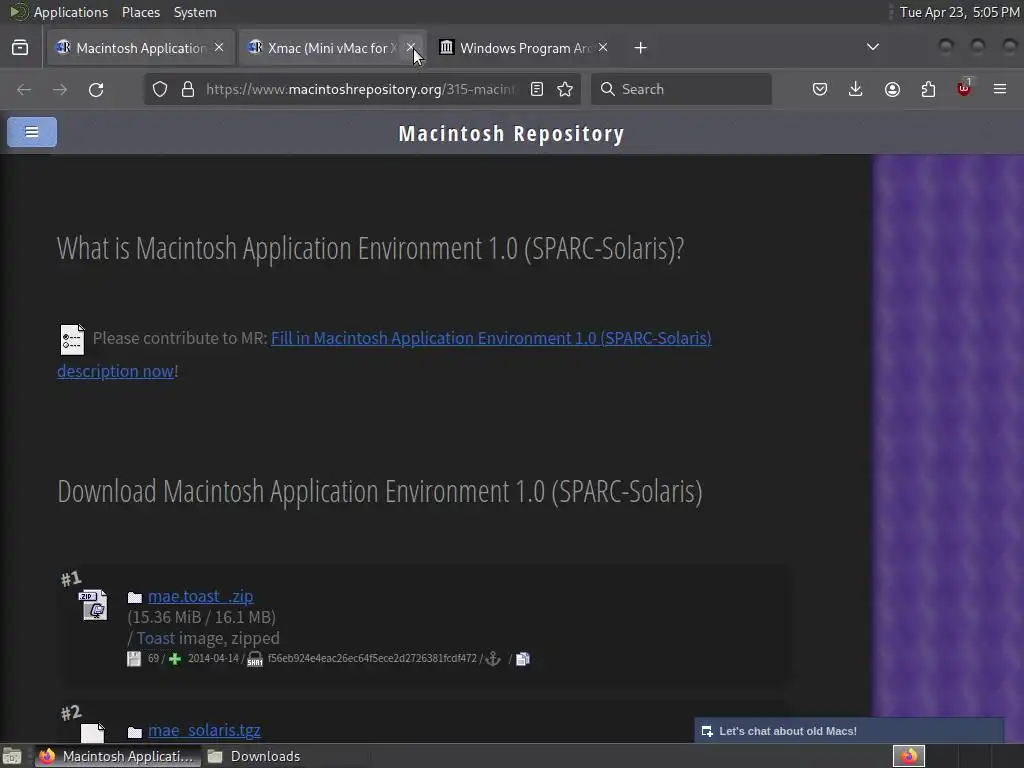Image resolution: width=1024 pixels, height=768 pixels.
Task: Download the mae.toast_.zip file link
Action: [x=200, y=596]
